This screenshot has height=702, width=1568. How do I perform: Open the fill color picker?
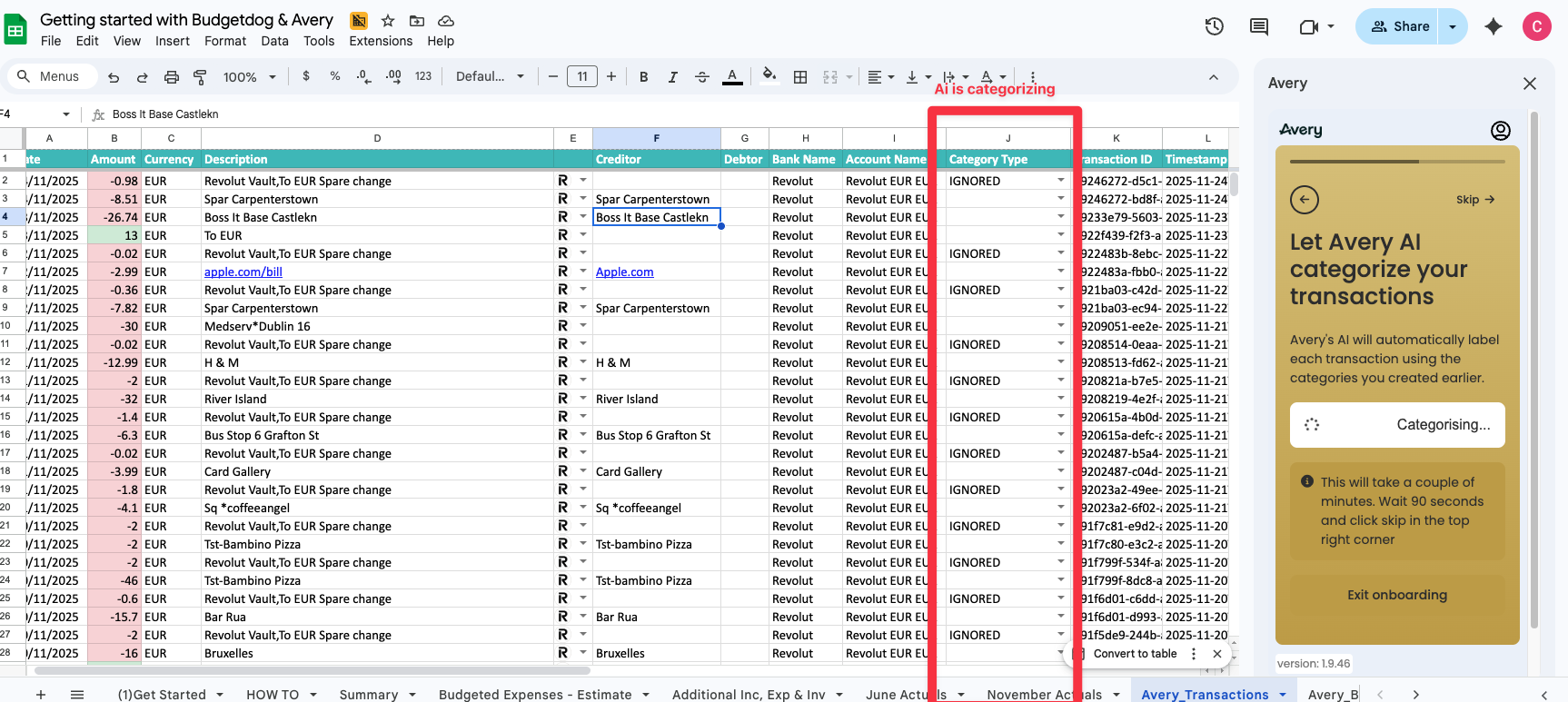(769, 76)
